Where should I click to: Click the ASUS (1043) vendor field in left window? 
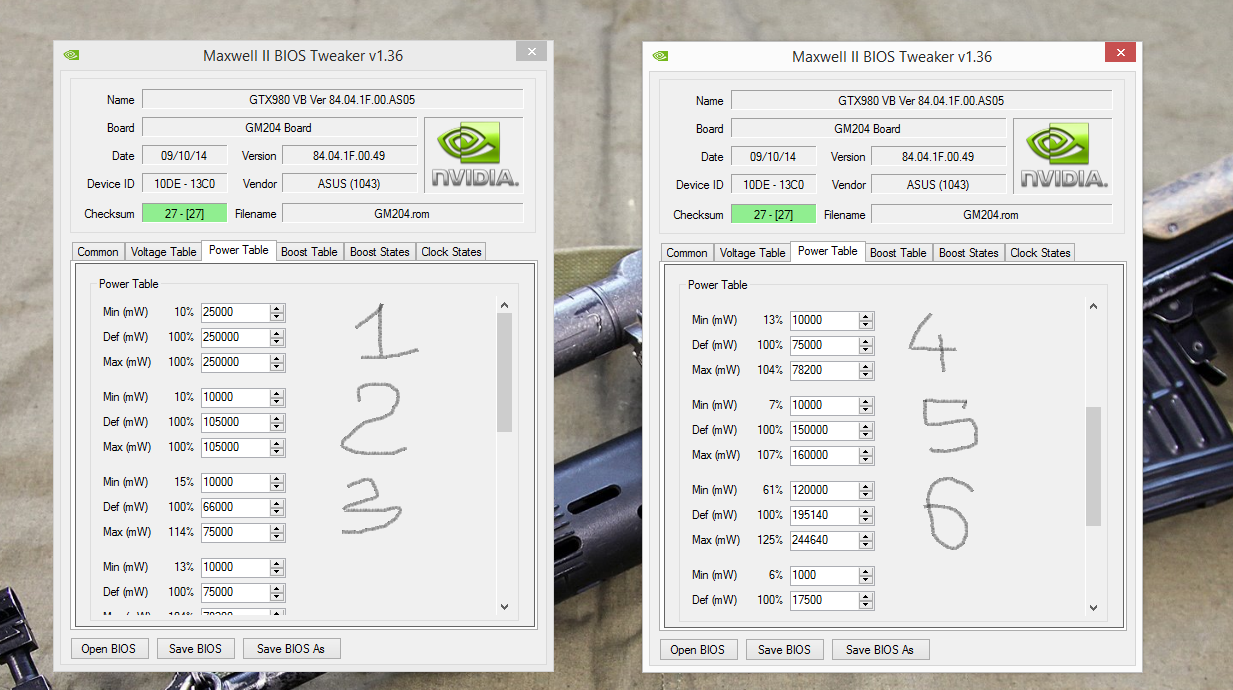349,183
